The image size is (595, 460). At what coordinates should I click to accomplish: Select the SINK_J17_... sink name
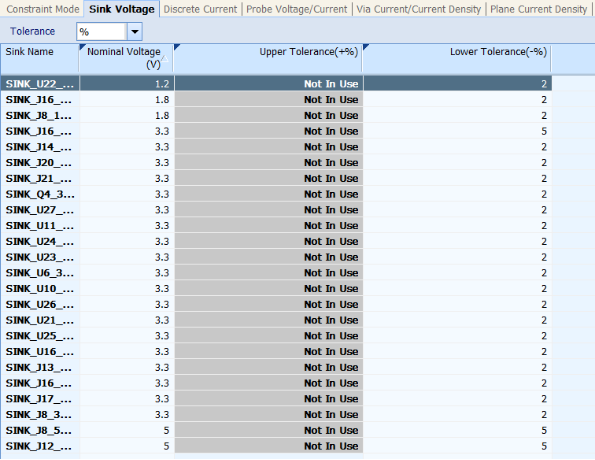pyautogui.click(x=40, y=399)
